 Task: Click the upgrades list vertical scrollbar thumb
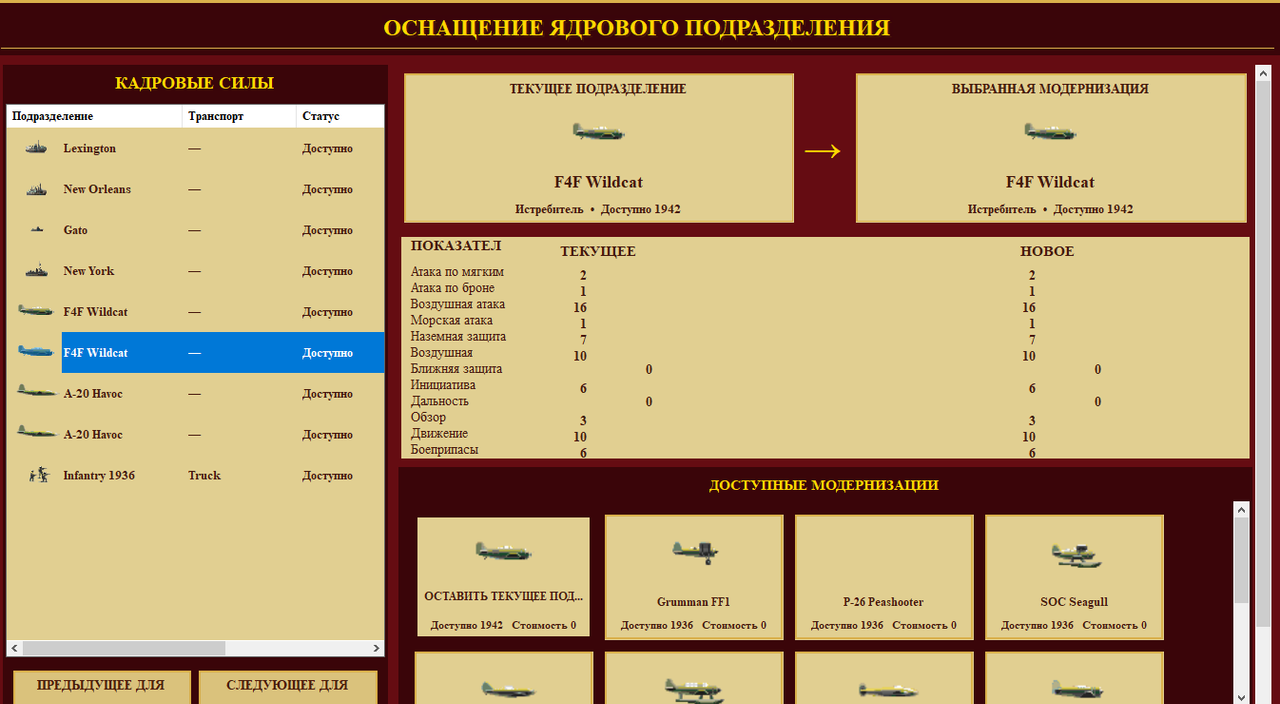1241,560
